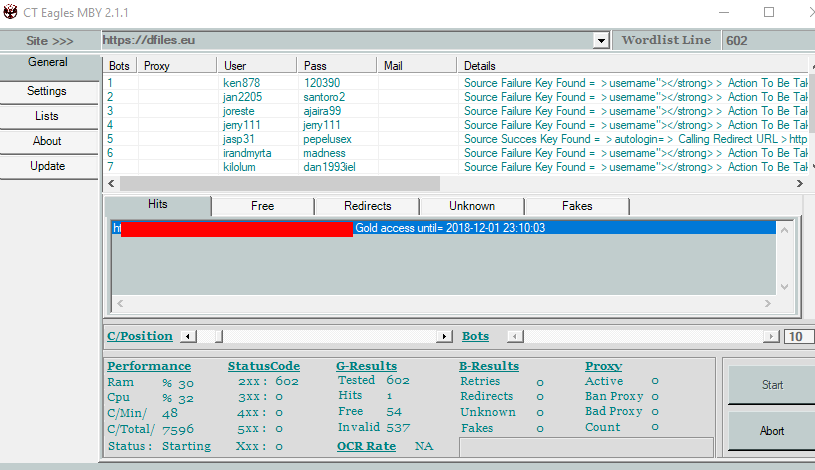Open the About side tab
815x470 pixels.
pos(48,141)
